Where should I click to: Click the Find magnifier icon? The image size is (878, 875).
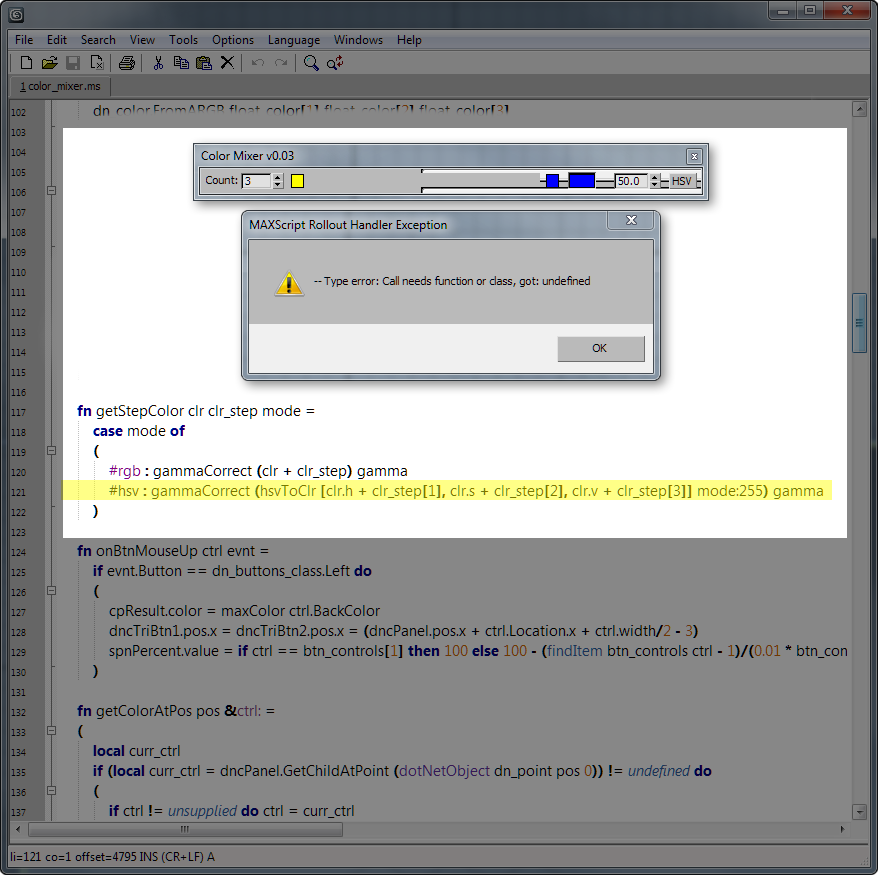[312, 63]
